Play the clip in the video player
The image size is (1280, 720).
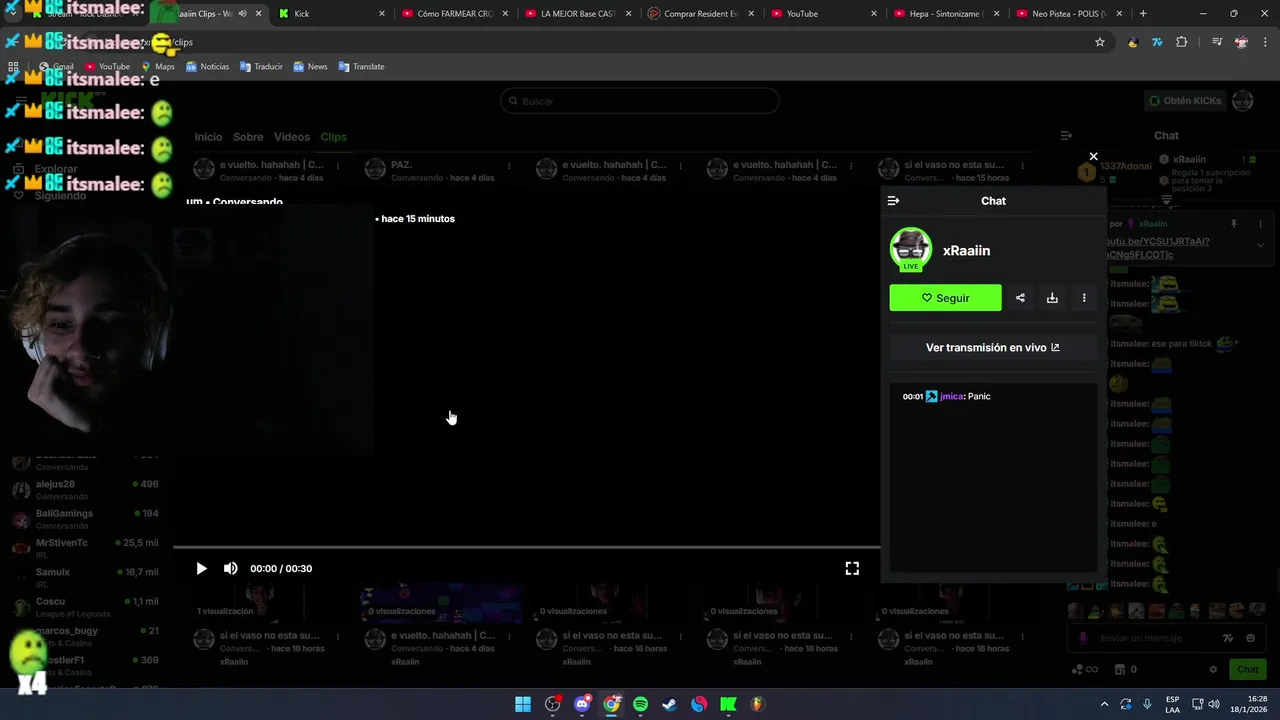click(201, 568)
